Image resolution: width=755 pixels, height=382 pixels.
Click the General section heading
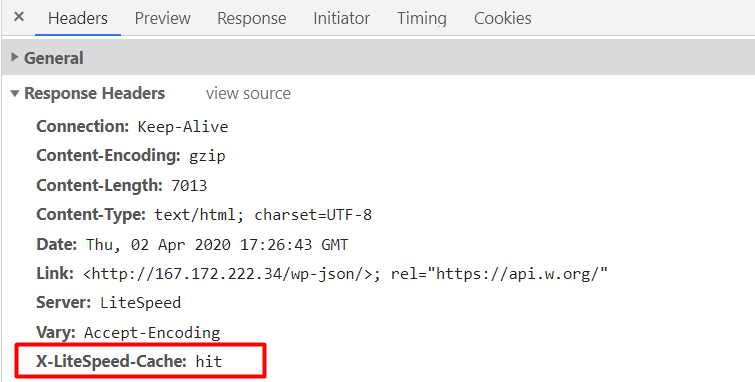pos(53,58)
